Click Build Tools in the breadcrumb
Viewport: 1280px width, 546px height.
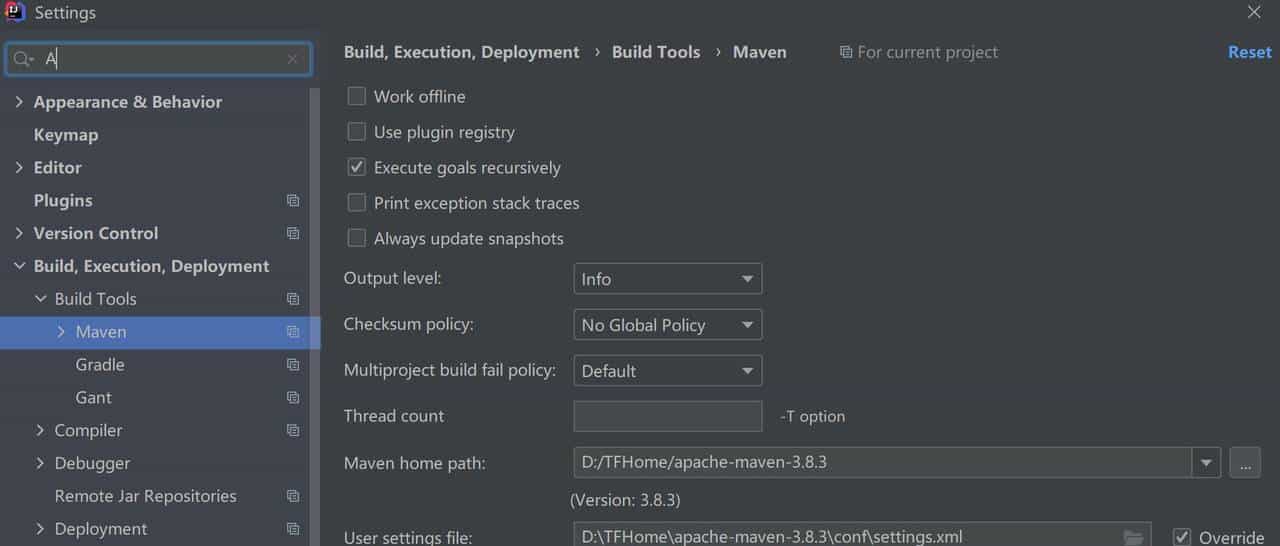point(656,52)
